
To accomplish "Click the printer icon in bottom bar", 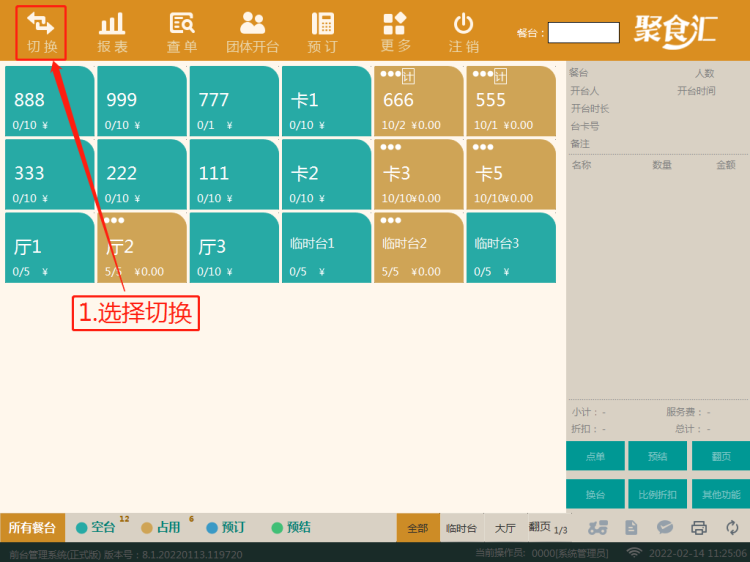I will (x=699, y=528).
